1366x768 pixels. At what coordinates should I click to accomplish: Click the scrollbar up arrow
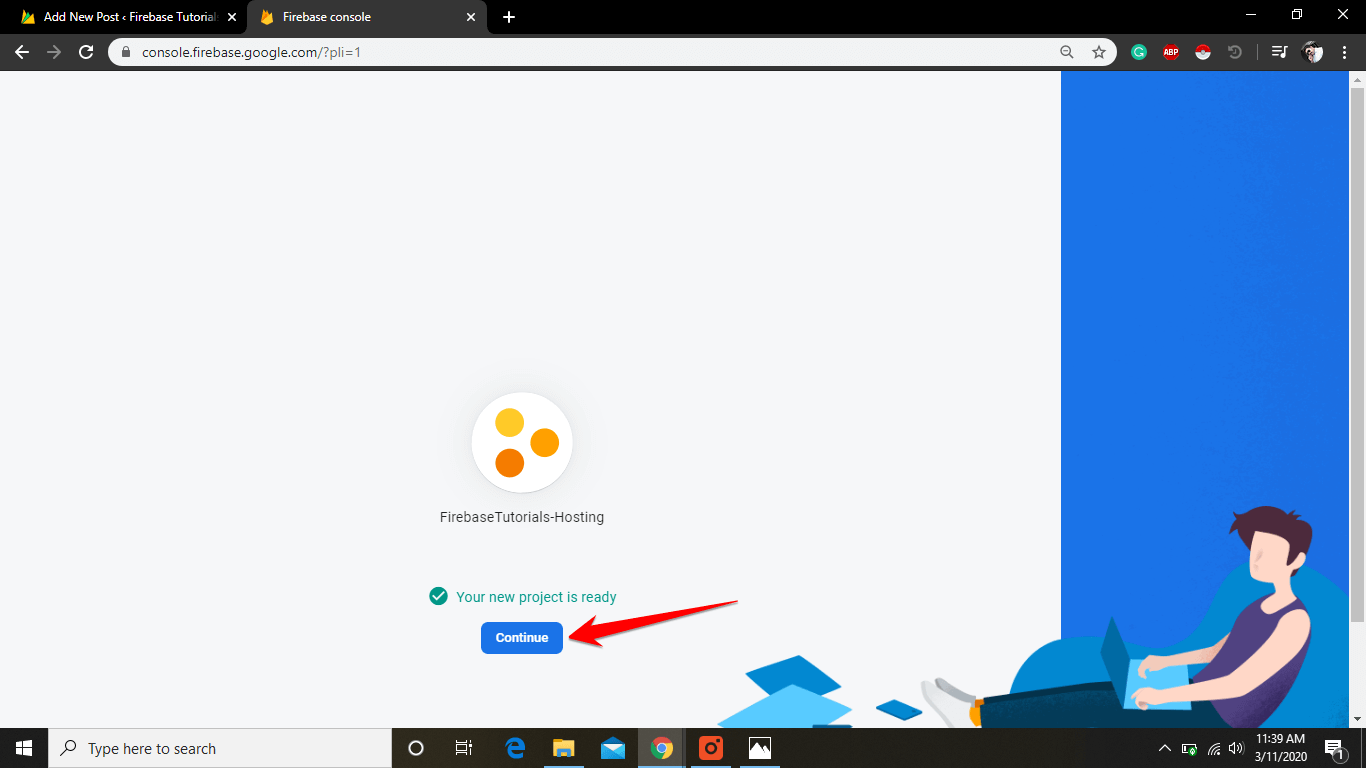[1357, 79]
